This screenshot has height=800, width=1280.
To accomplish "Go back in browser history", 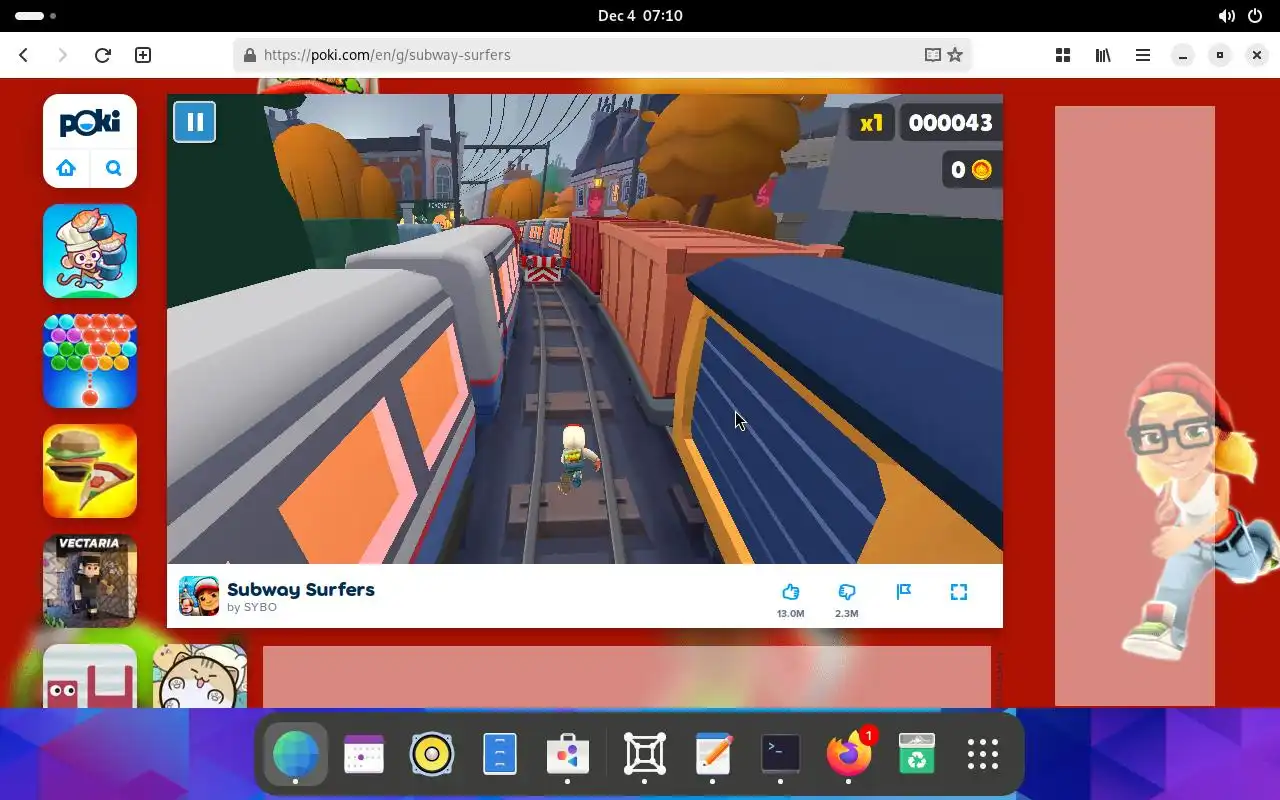I will (x=24, y=55).
